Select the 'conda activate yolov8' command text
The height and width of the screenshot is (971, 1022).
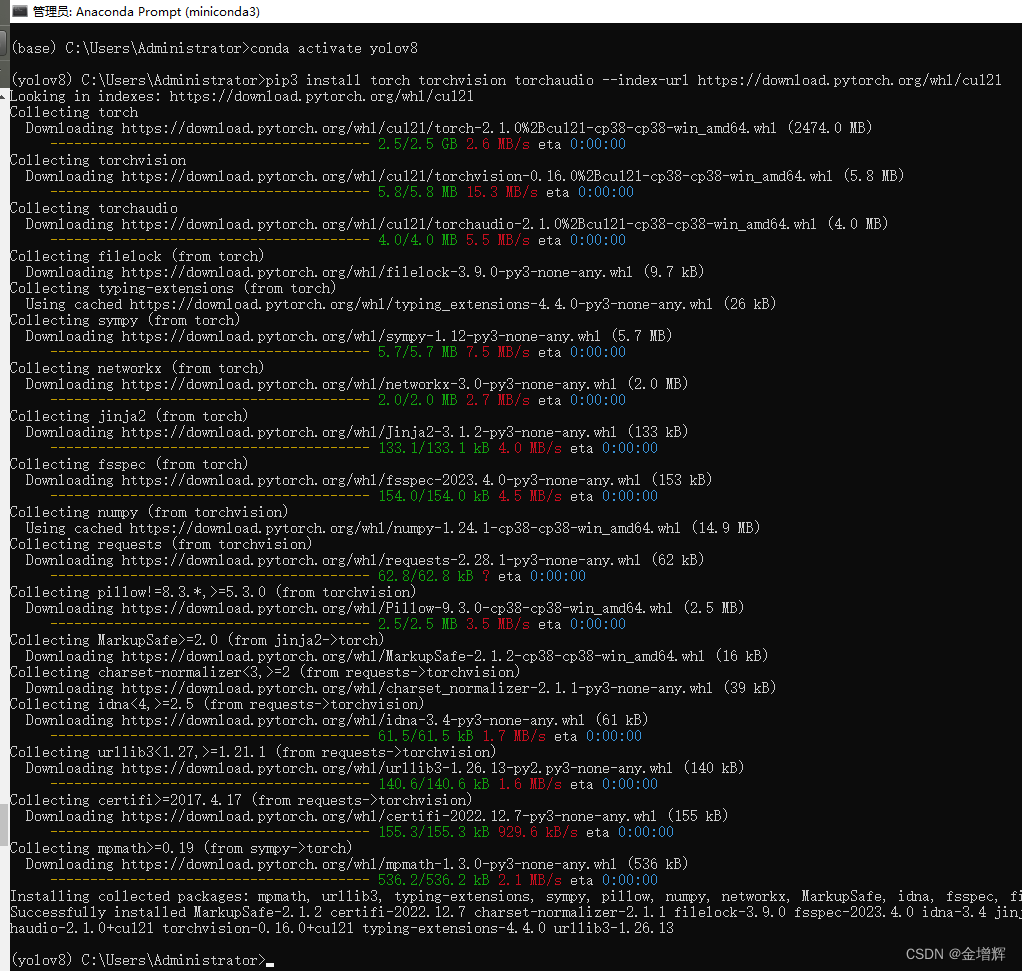pos(334,48)
